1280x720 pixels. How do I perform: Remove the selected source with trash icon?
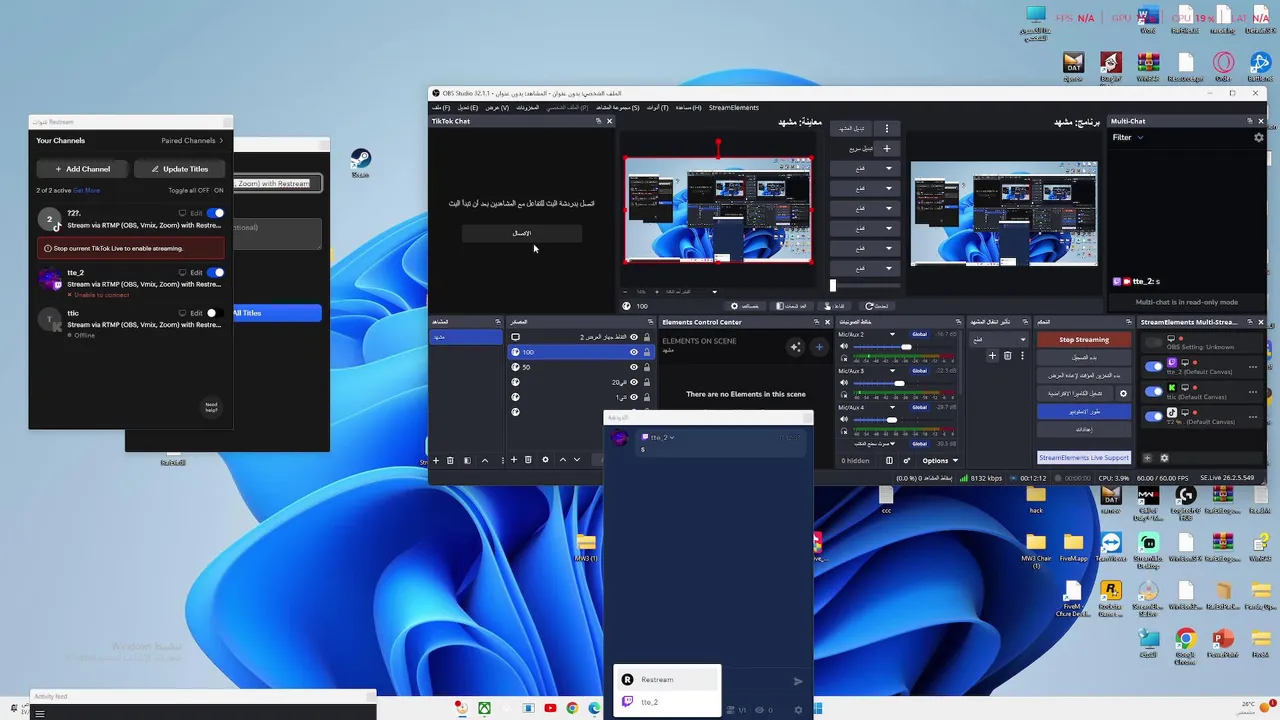(x=528, y=460)
